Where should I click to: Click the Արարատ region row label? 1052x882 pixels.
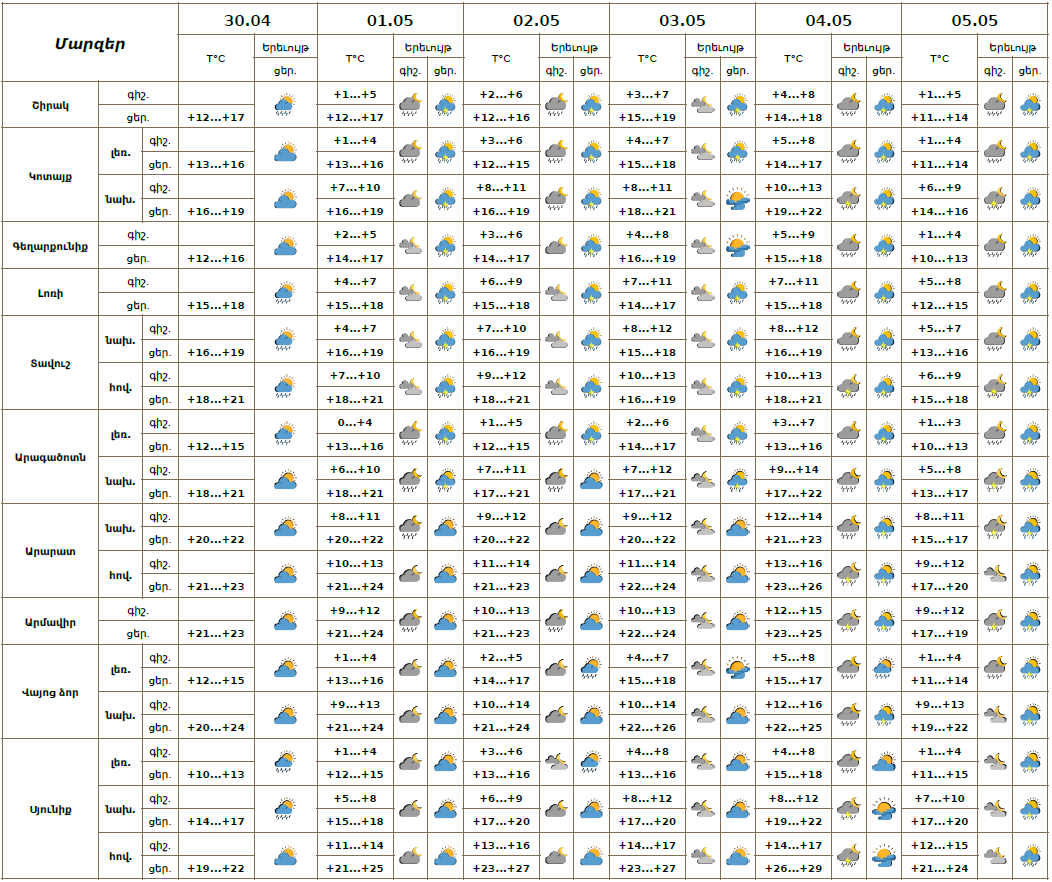50,551
